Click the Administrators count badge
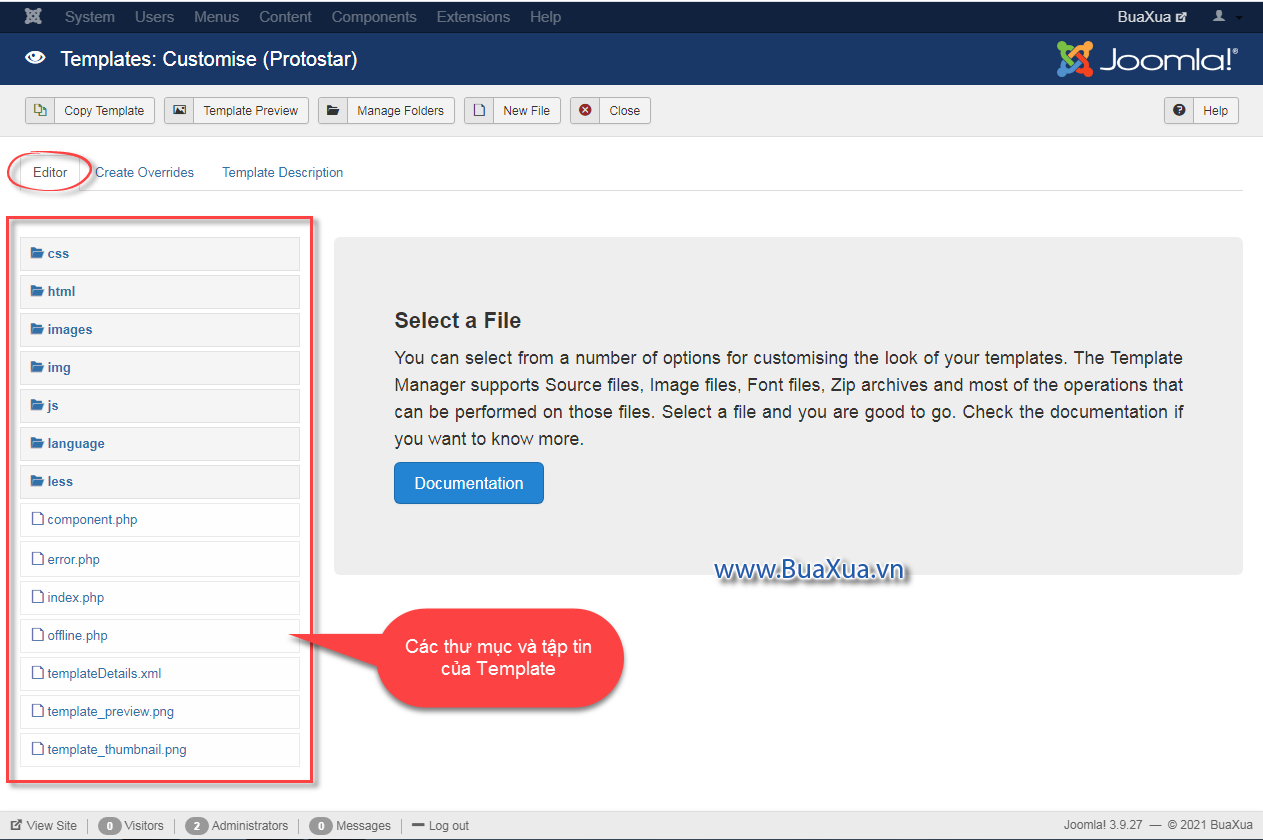 pos(197,826)
